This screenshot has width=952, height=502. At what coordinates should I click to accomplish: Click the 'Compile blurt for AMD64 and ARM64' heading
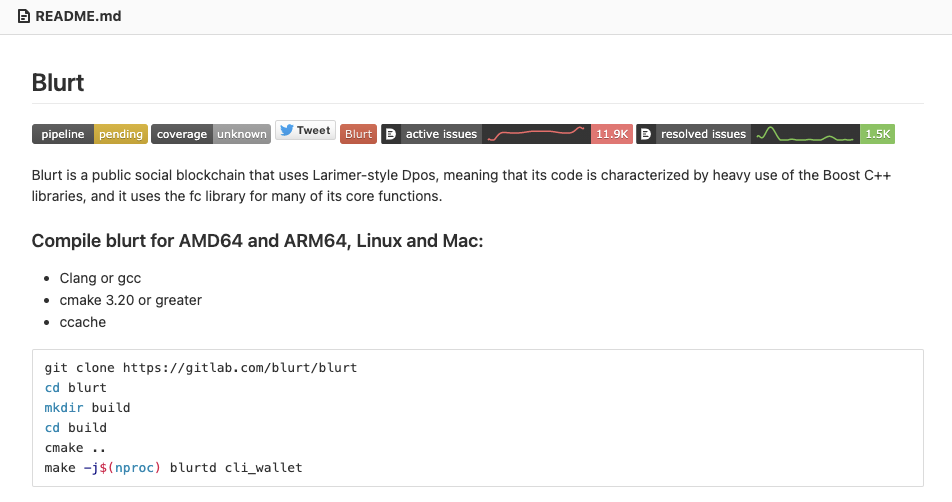(x=257, y=241)
